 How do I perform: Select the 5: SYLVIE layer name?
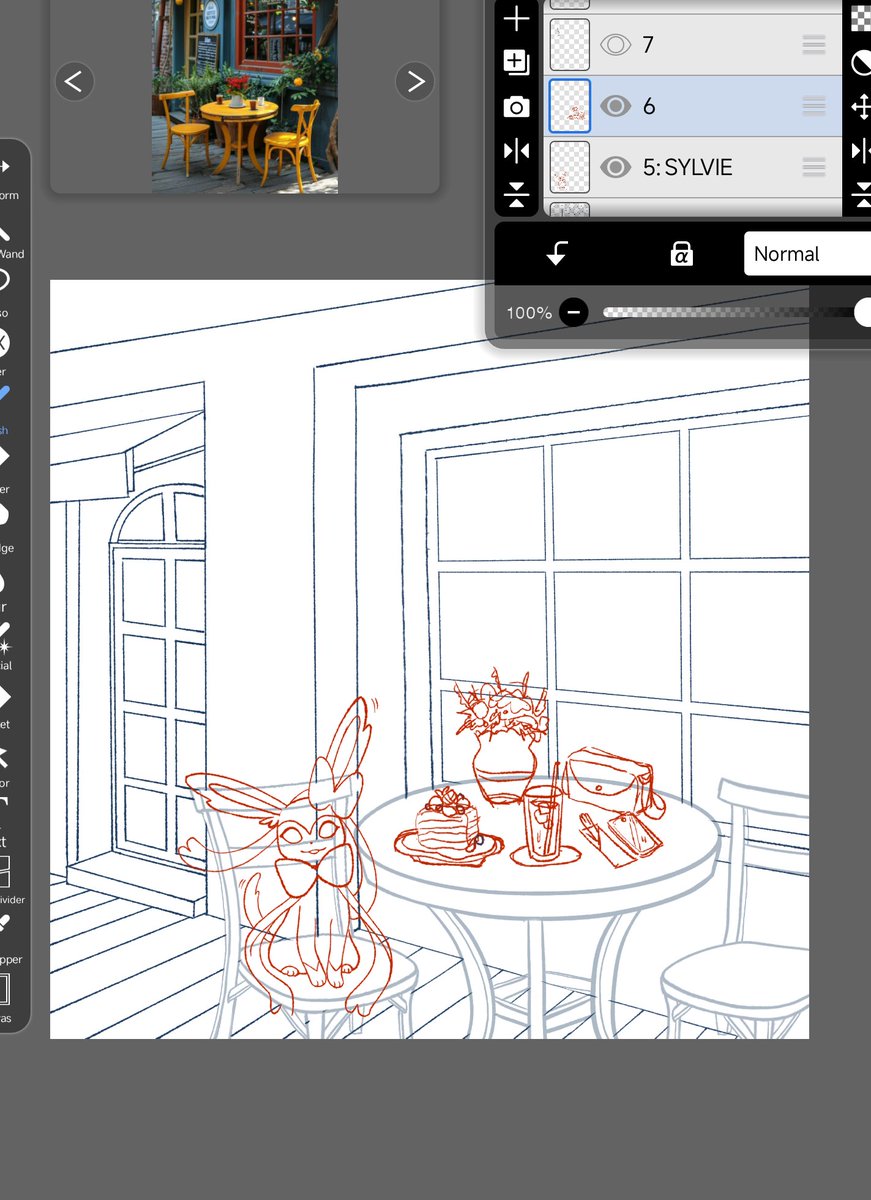point(687,167)
